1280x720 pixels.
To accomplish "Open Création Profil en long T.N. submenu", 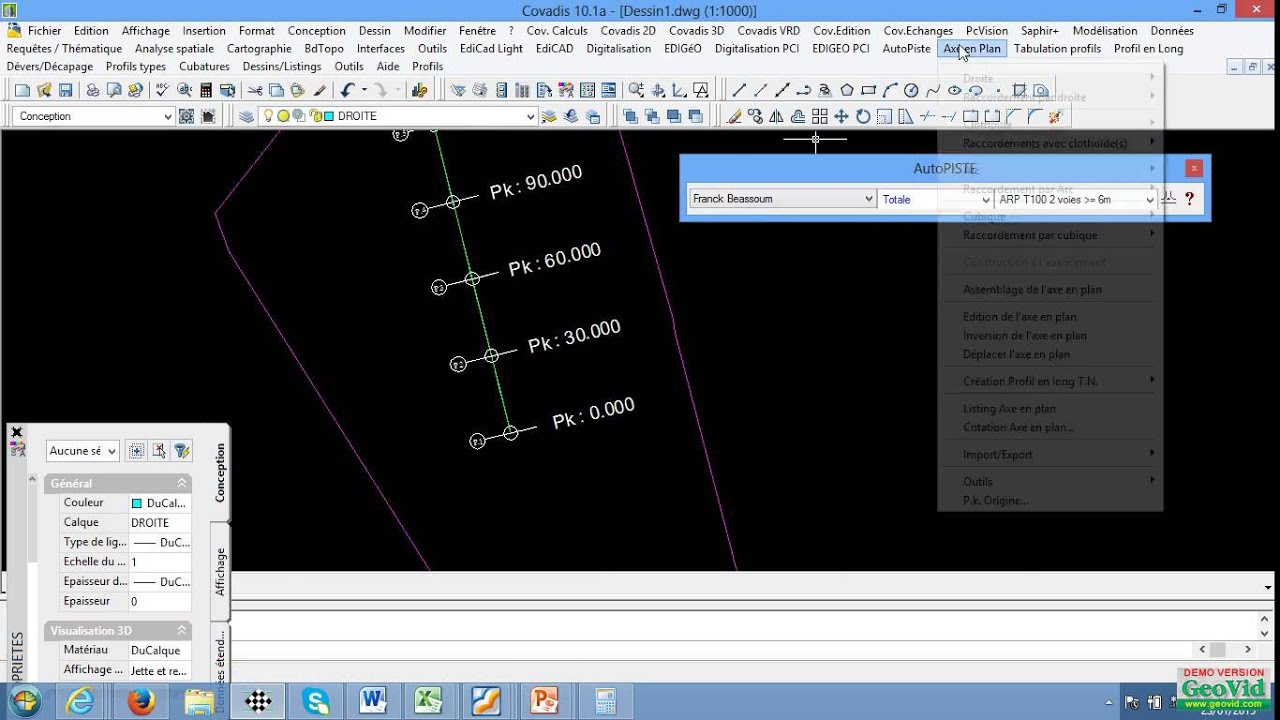I will [1030, 381].
